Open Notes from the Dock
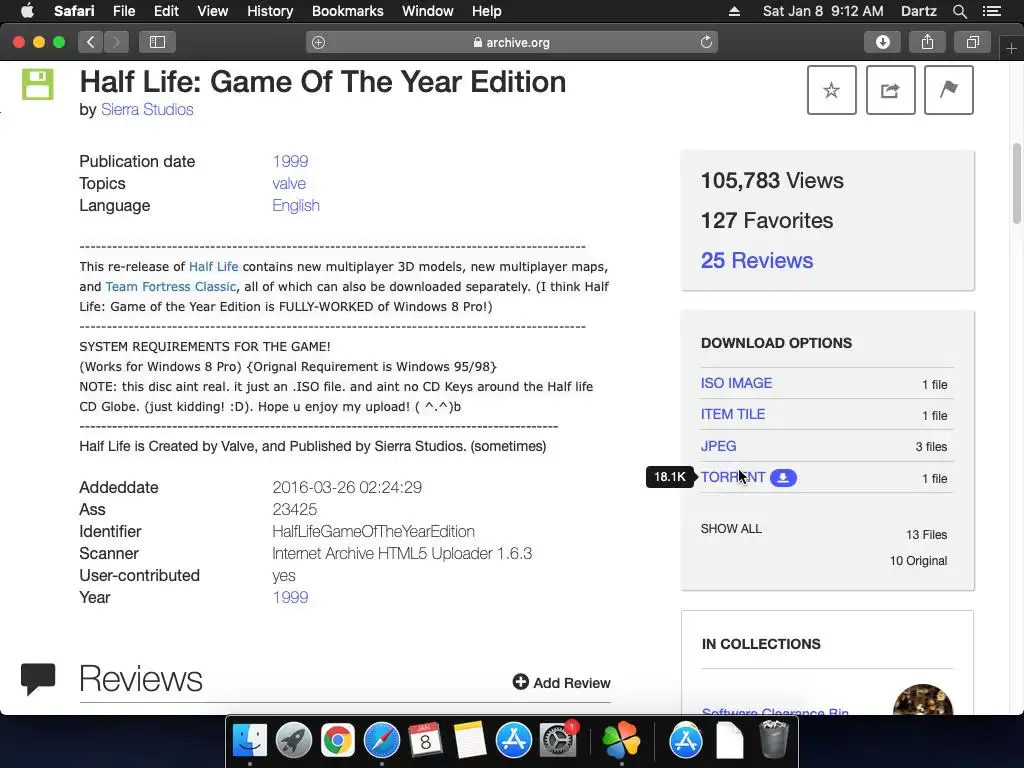The height and width of the screenshot is (768, 1024). tap(470, 741)
